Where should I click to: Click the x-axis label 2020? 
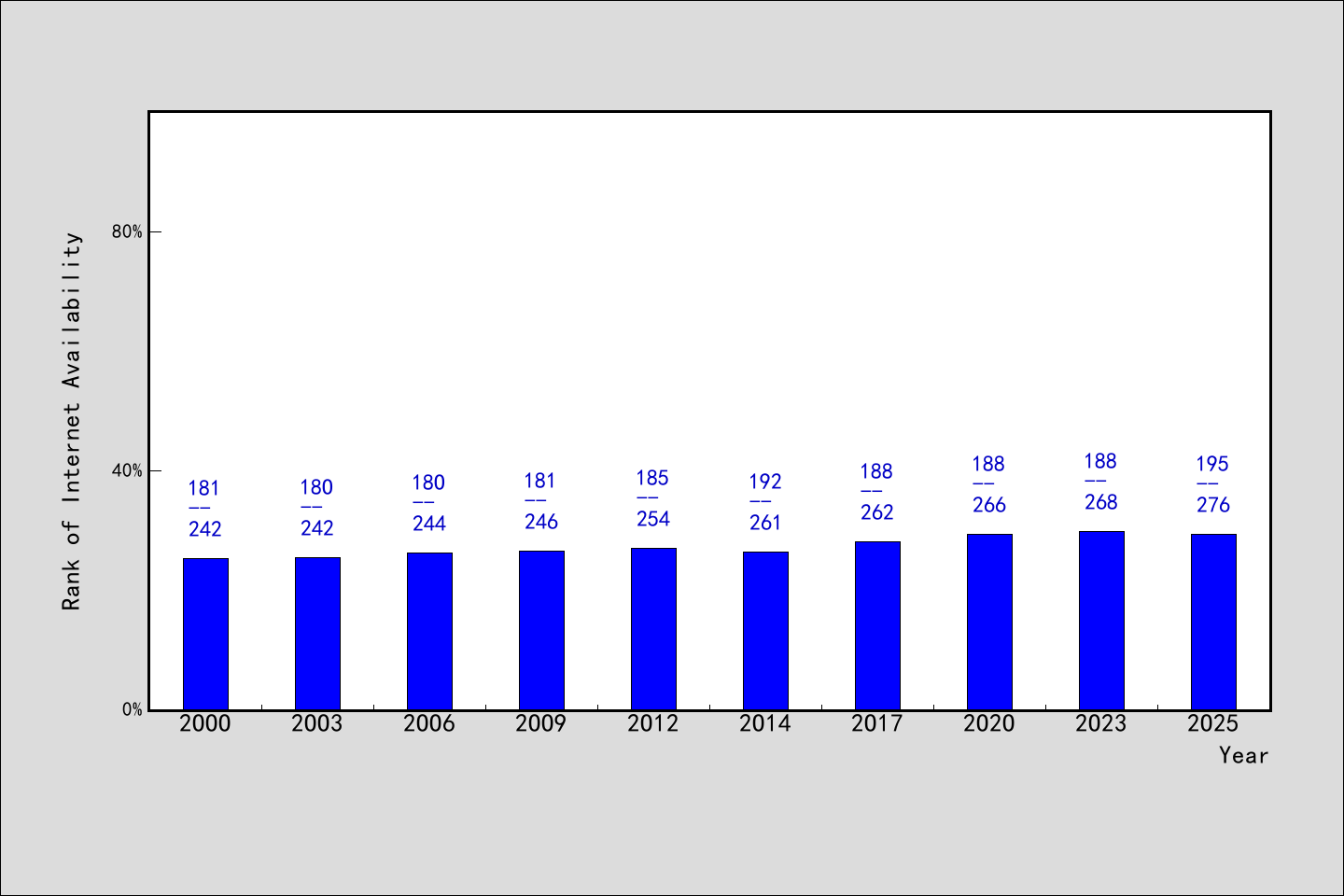coord(989,723)
